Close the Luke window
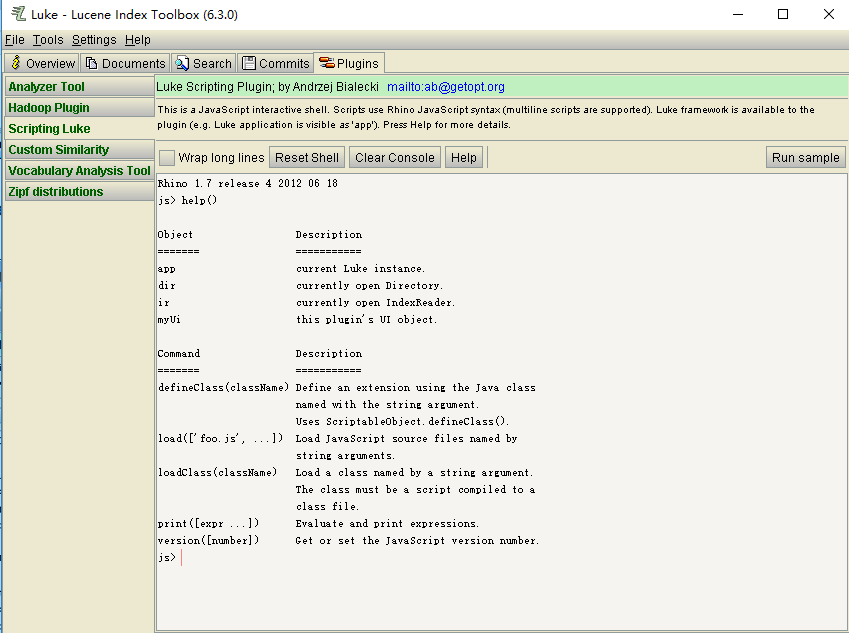Screen dimensions: 849x633 click(828, 14)
